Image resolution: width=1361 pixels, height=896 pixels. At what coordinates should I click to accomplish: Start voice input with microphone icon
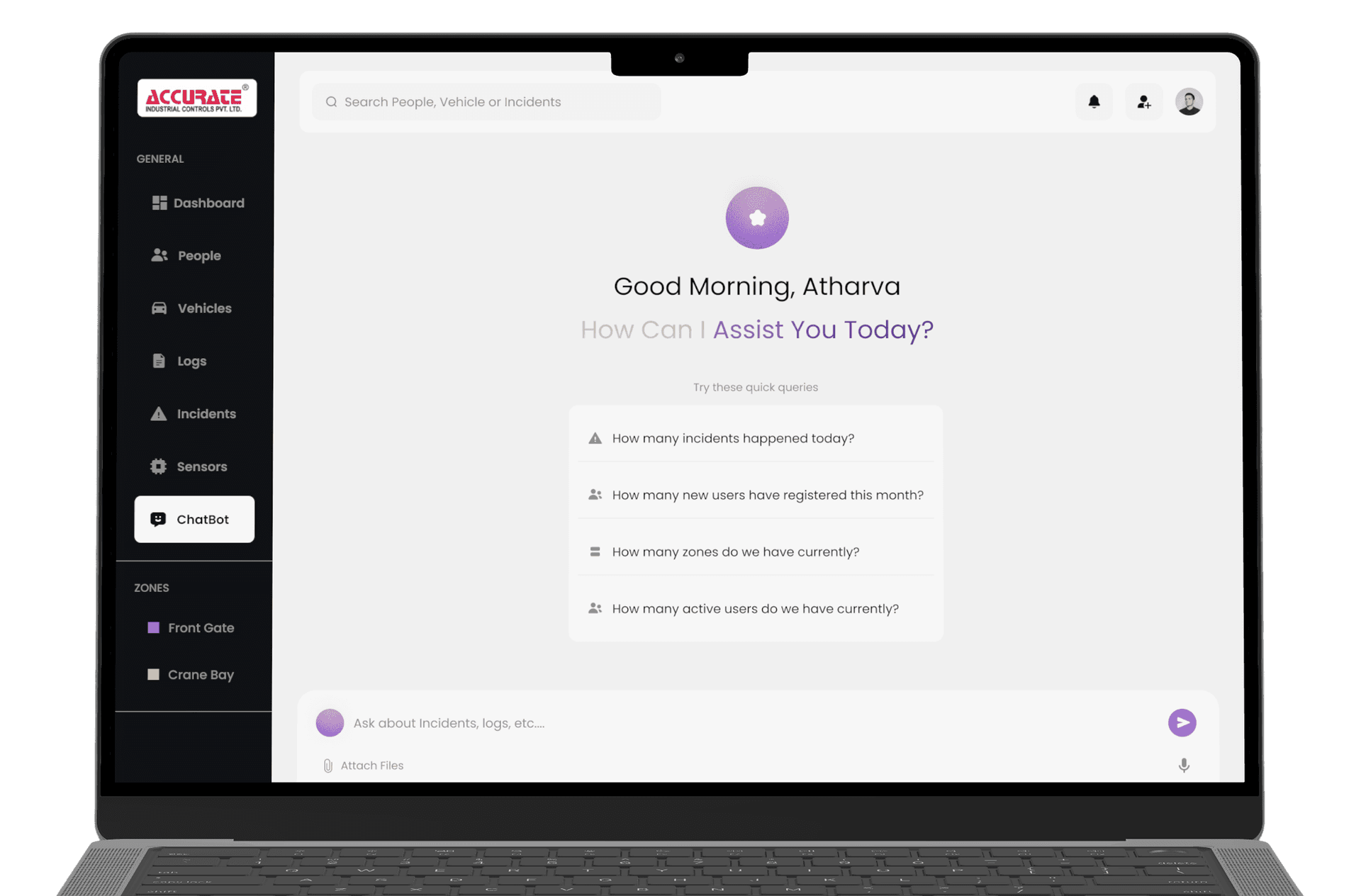1184,766
